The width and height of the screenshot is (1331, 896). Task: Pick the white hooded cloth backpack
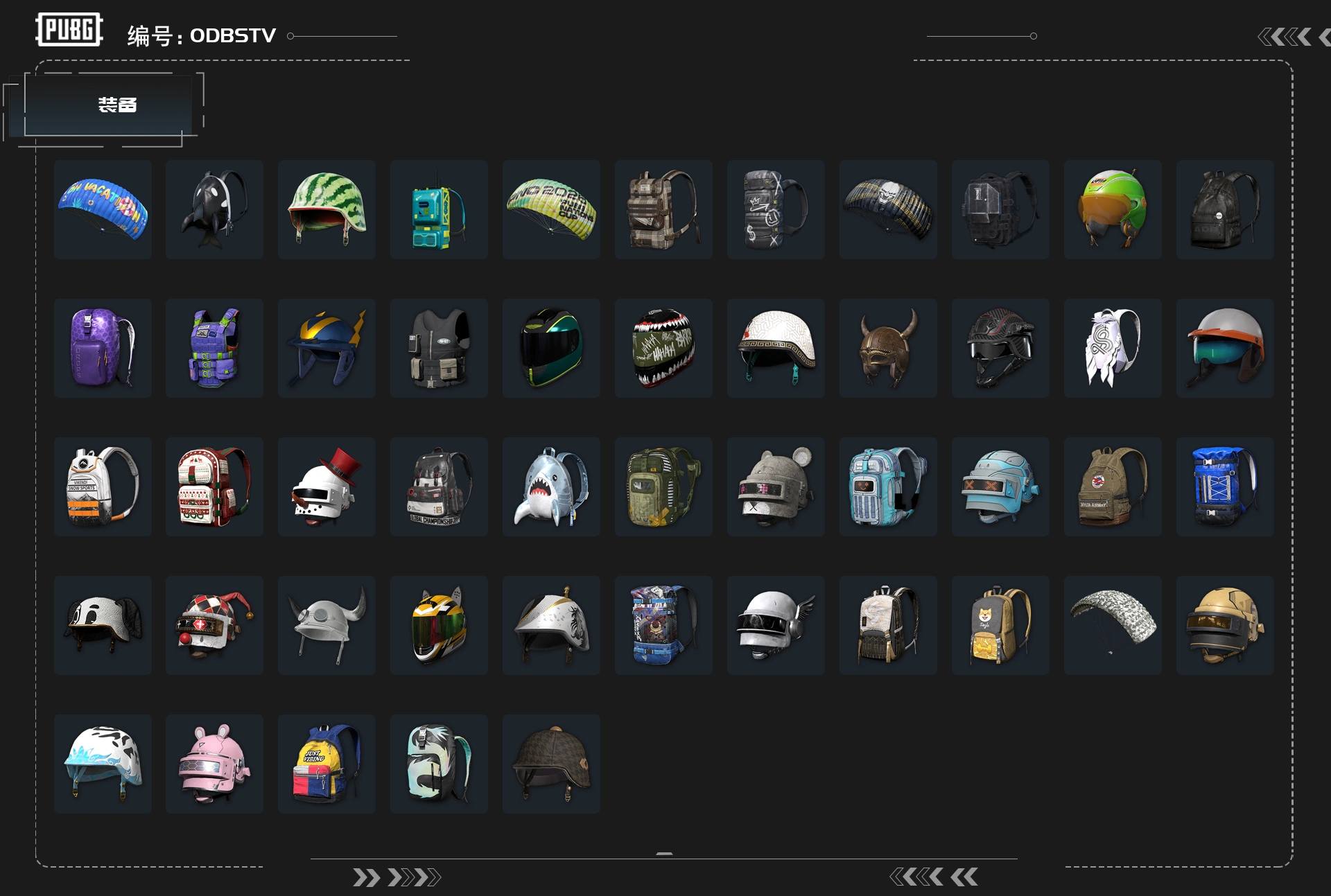pyautogui.click(x=1113, y=348)
